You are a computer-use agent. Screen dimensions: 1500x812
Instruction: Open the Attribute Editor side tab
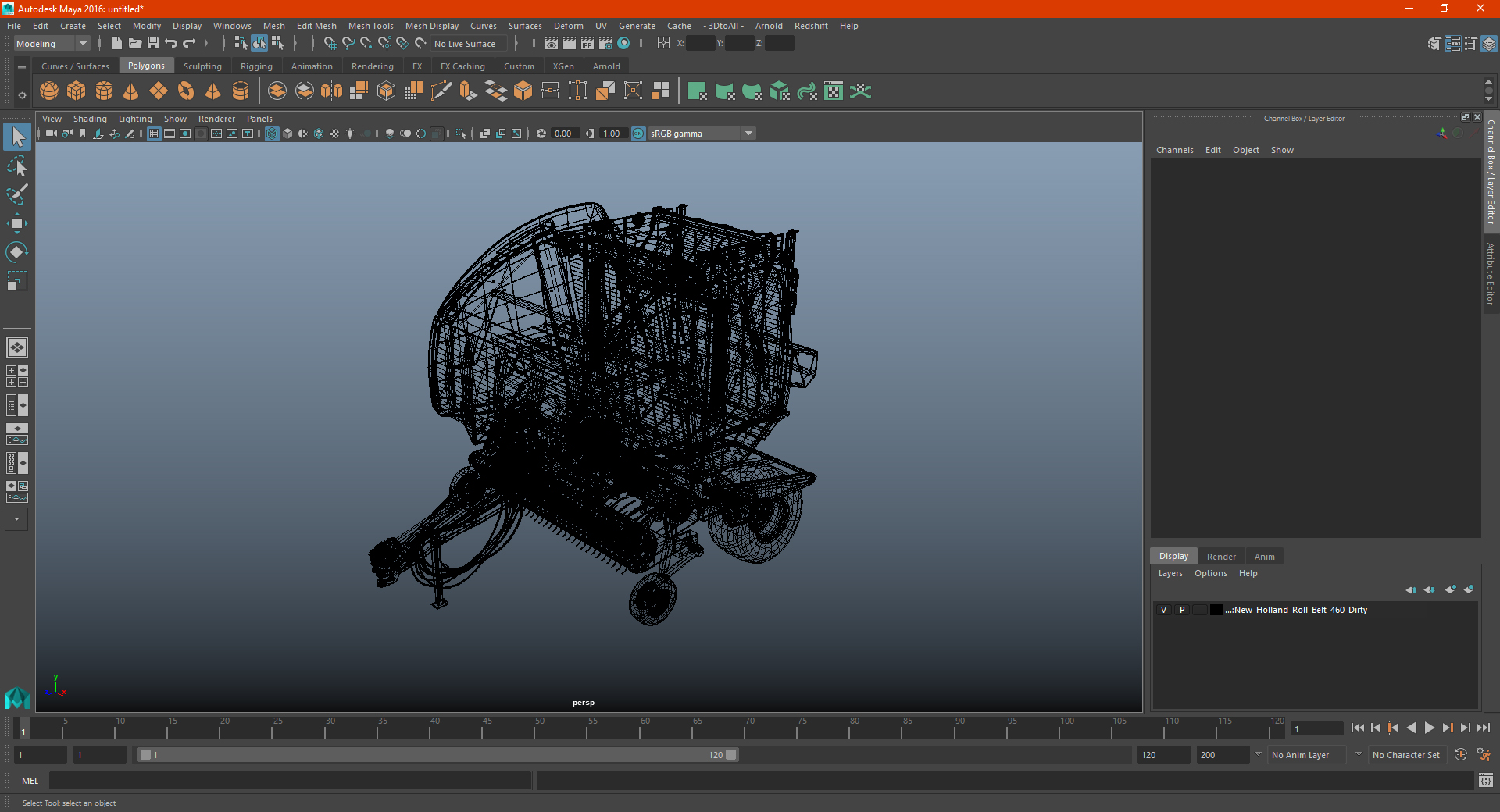1491,274
